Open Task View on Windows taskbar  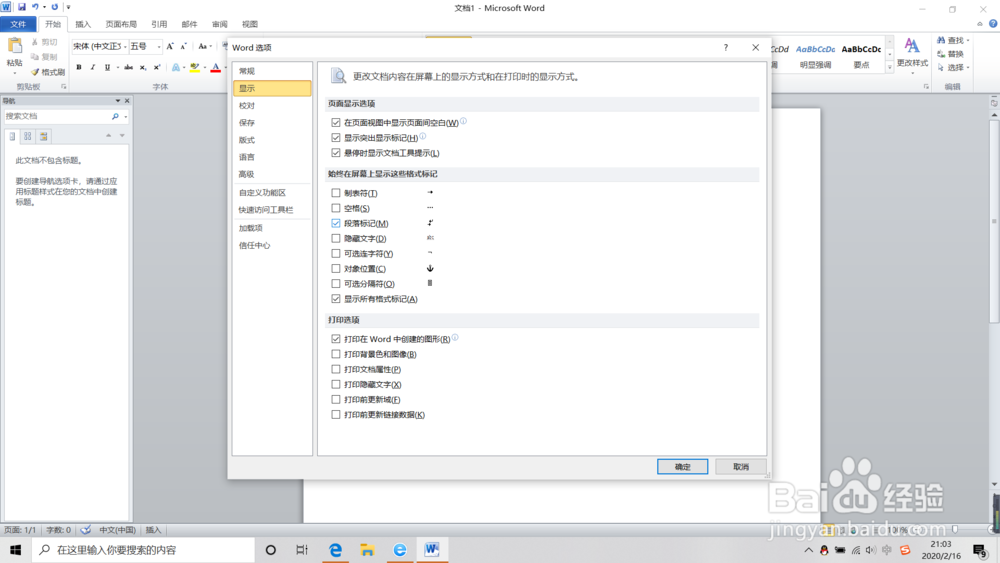tap(302, 550)
